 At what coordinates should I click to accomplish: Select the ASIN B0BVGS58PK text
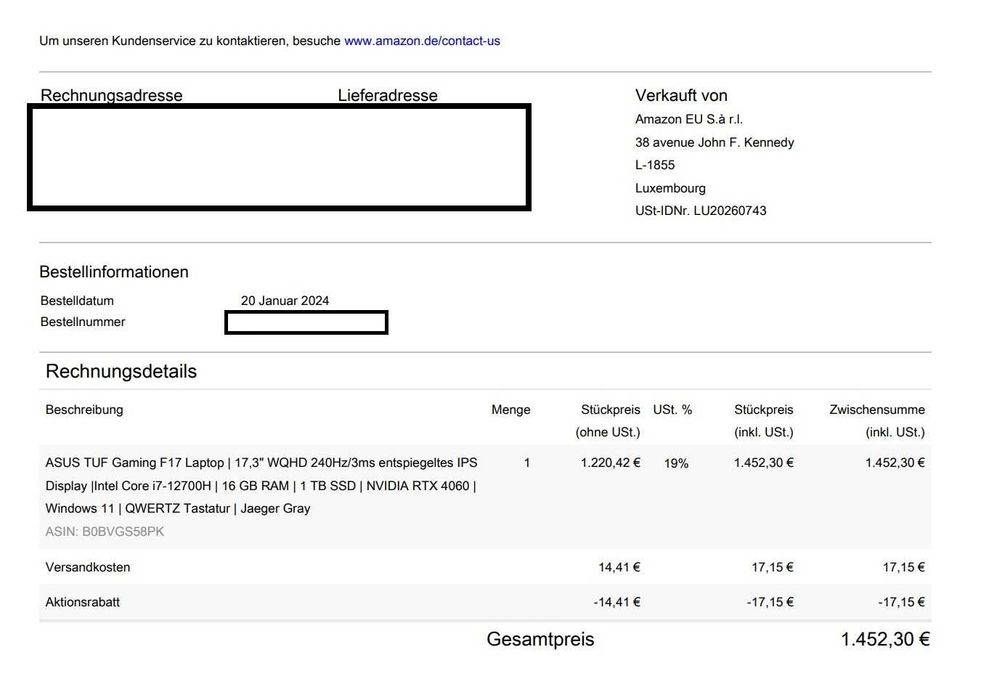[x=104, y=532]
